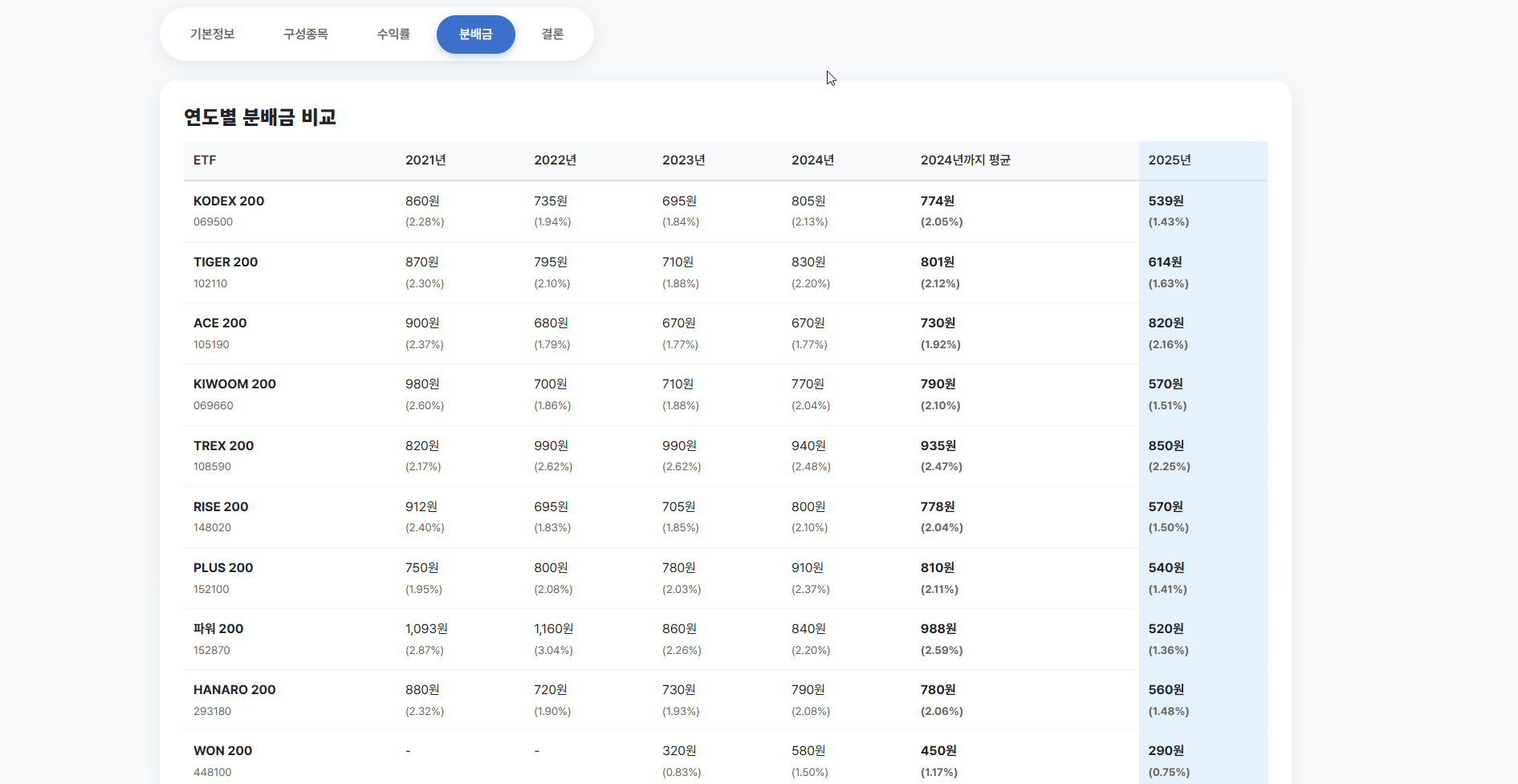1518x784 pixels.
Task: Click PLUS 200's 2025 value 540원
Action: (1166, 568)
